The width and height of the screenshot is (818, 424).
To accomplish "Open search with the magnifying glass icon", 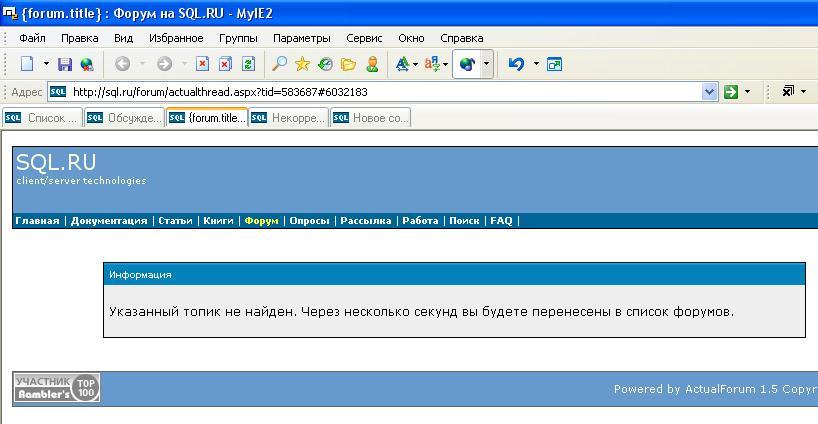I will tap(280, 64).
